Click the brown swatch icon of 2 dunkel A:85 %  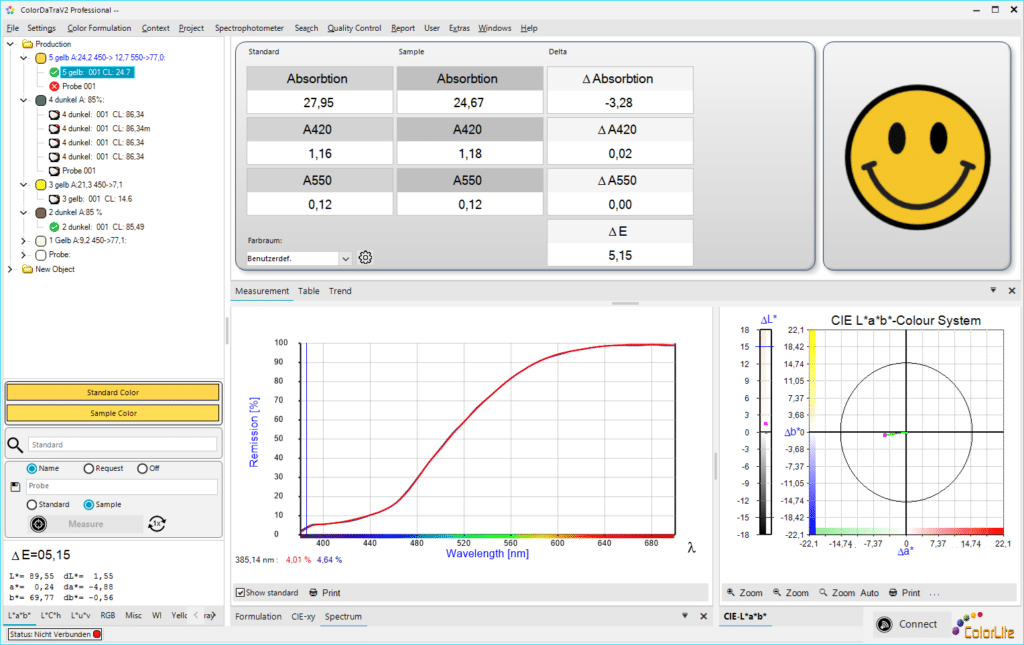[x=40, y=213]
